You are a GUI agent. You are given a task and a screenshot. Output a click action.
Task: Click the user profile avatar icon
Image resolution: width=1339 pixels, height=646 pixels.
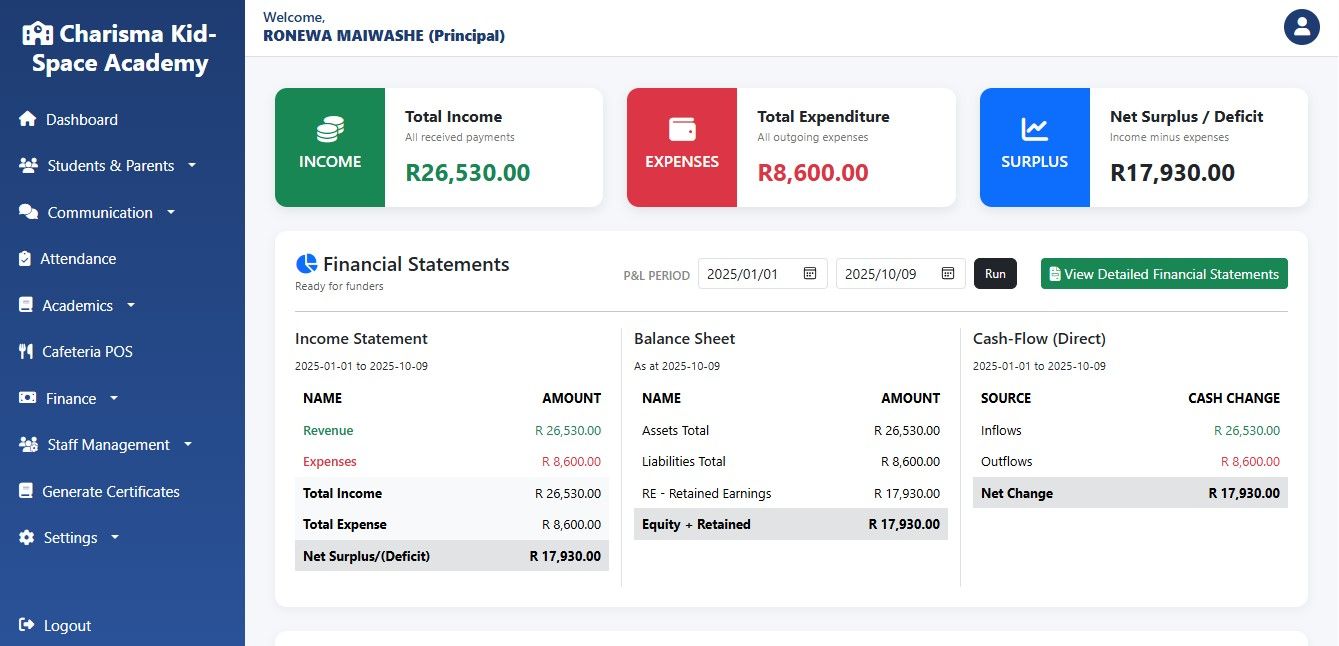1302,27
